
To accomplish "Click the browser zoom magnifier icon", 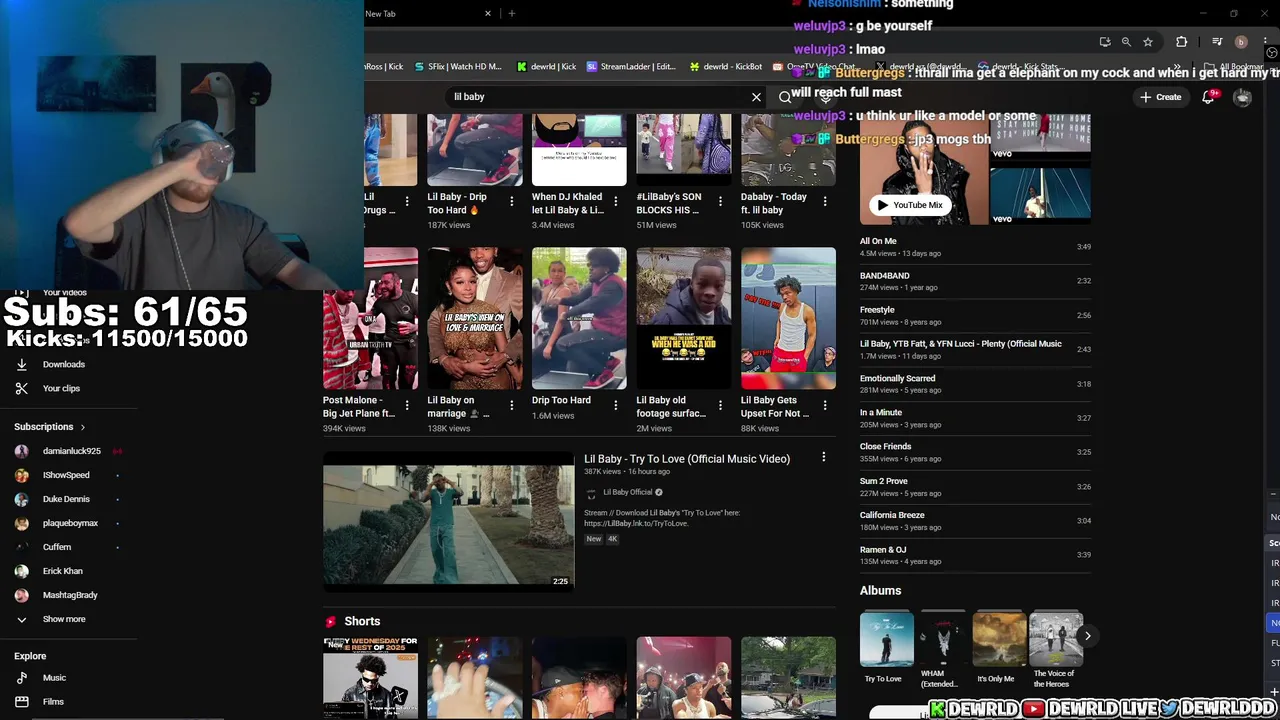I will 1126,42.
